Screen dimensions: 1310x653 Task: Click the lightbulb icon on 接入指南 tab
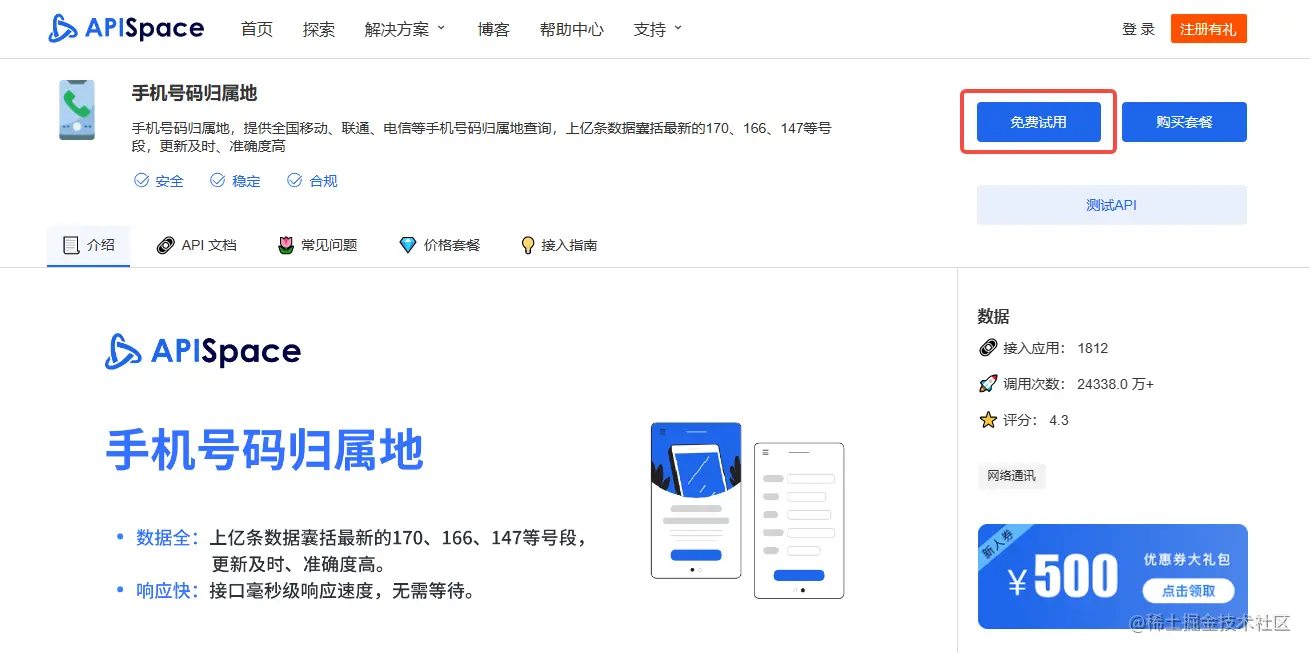(528, 245)
